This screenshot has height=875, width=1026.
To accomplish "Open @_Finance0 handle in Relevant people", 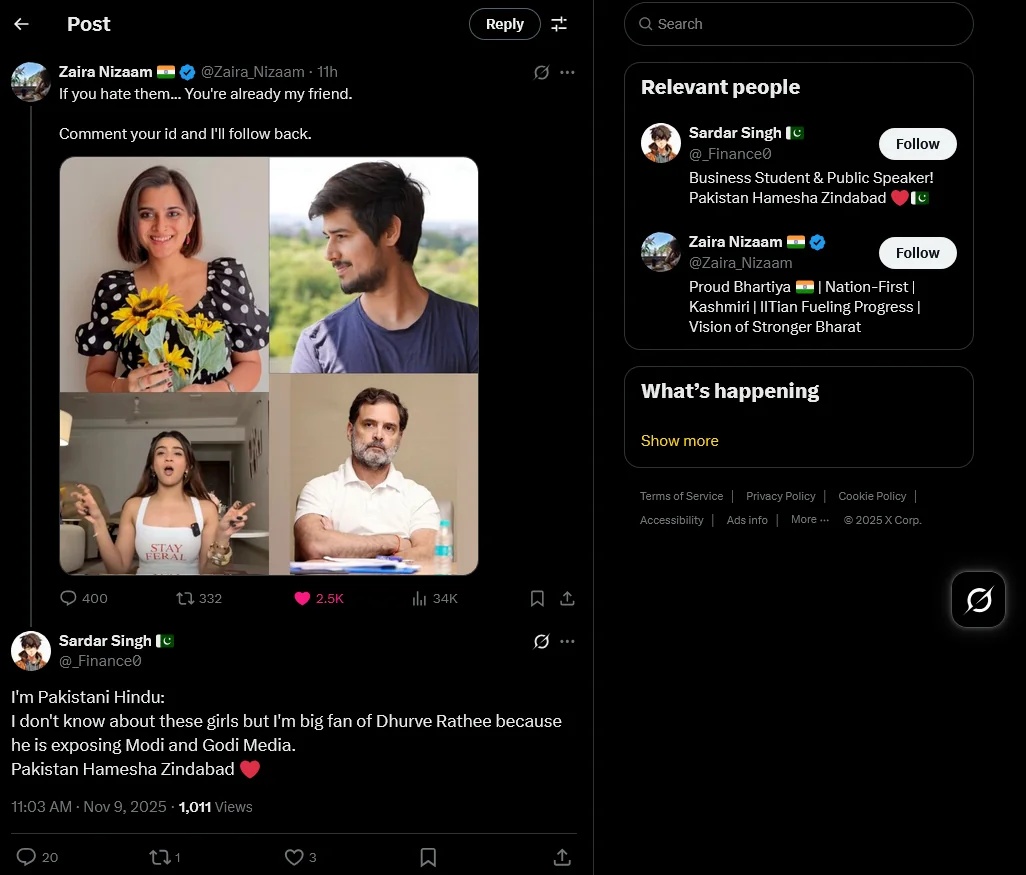I will 730,154.
